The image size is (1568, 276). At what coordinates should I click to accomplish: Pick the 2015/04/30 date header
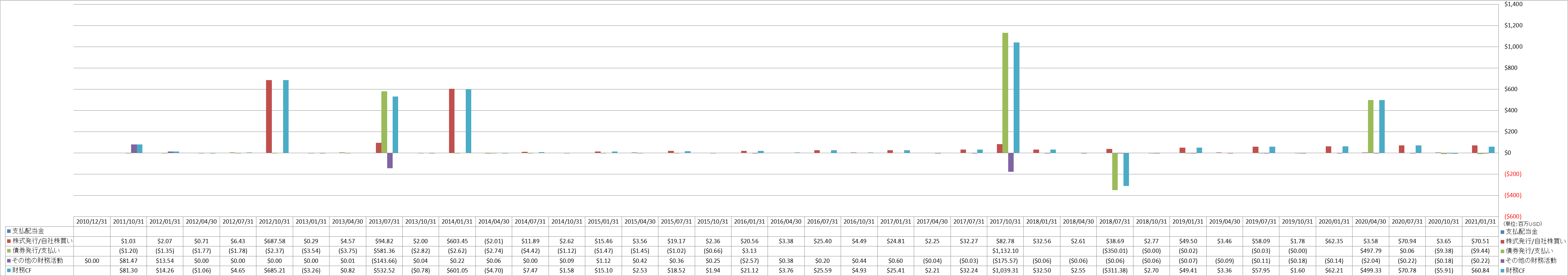click(x=640, y=222)
